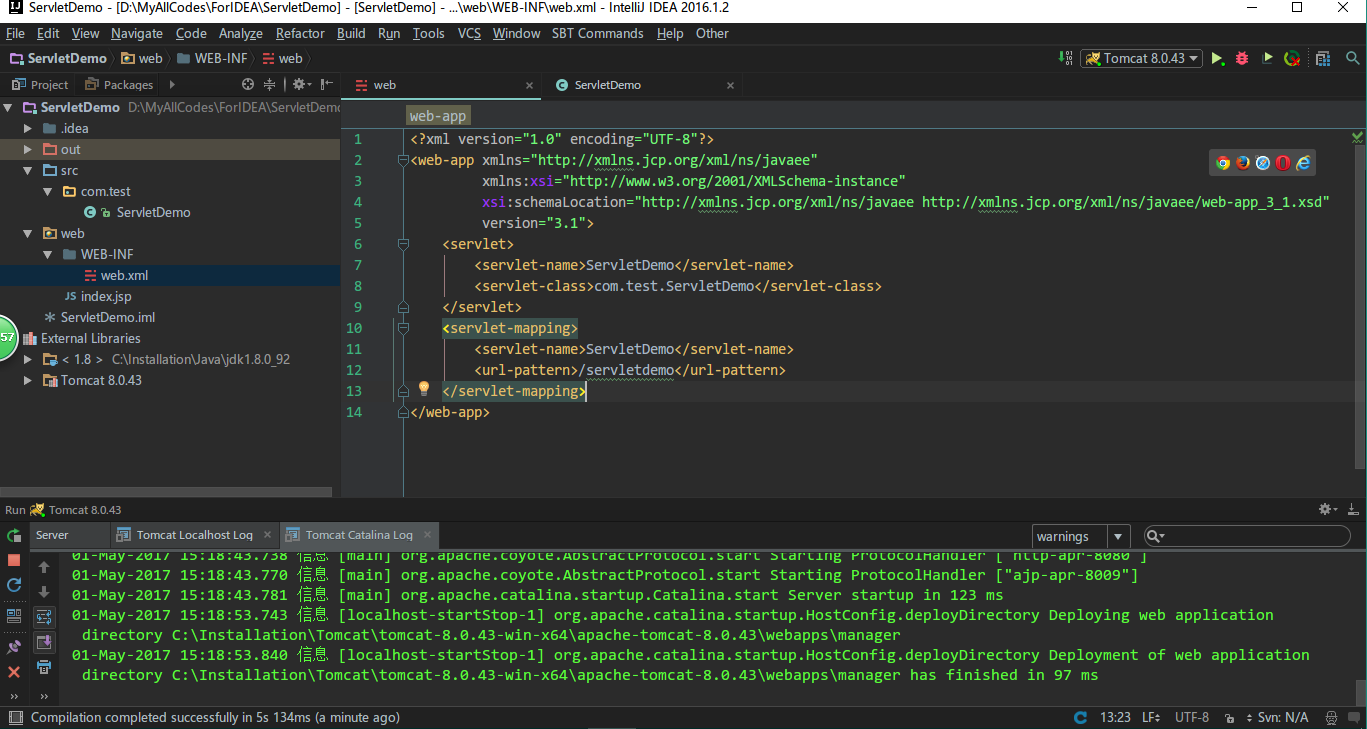Screen dimensions: 1367x729
Task: Move up in console stack trace
Action: click(44, 567)
